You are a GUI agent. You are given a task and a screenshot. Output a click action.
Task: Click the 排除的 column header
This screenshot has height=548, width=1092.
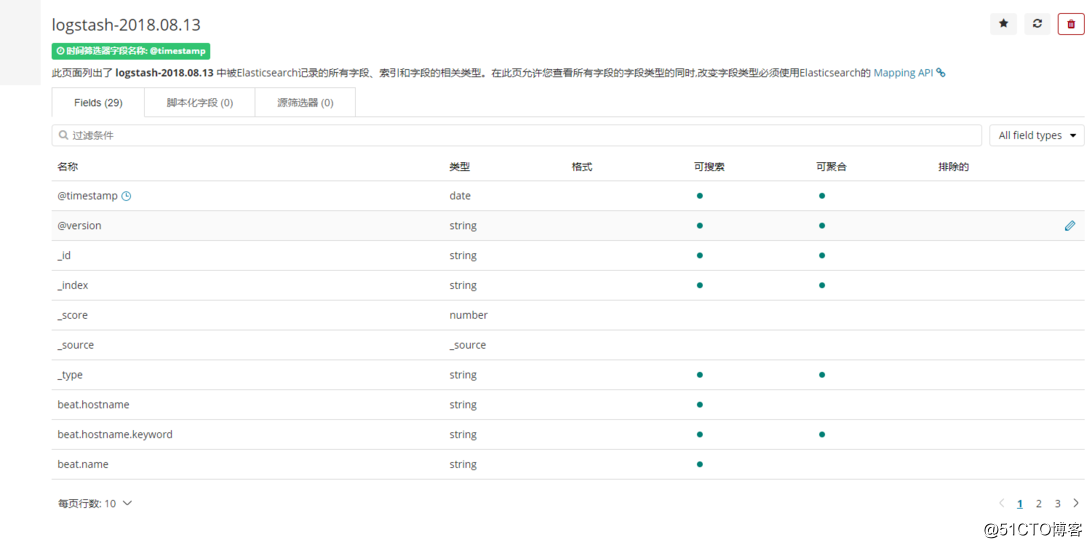pos(953,166)
